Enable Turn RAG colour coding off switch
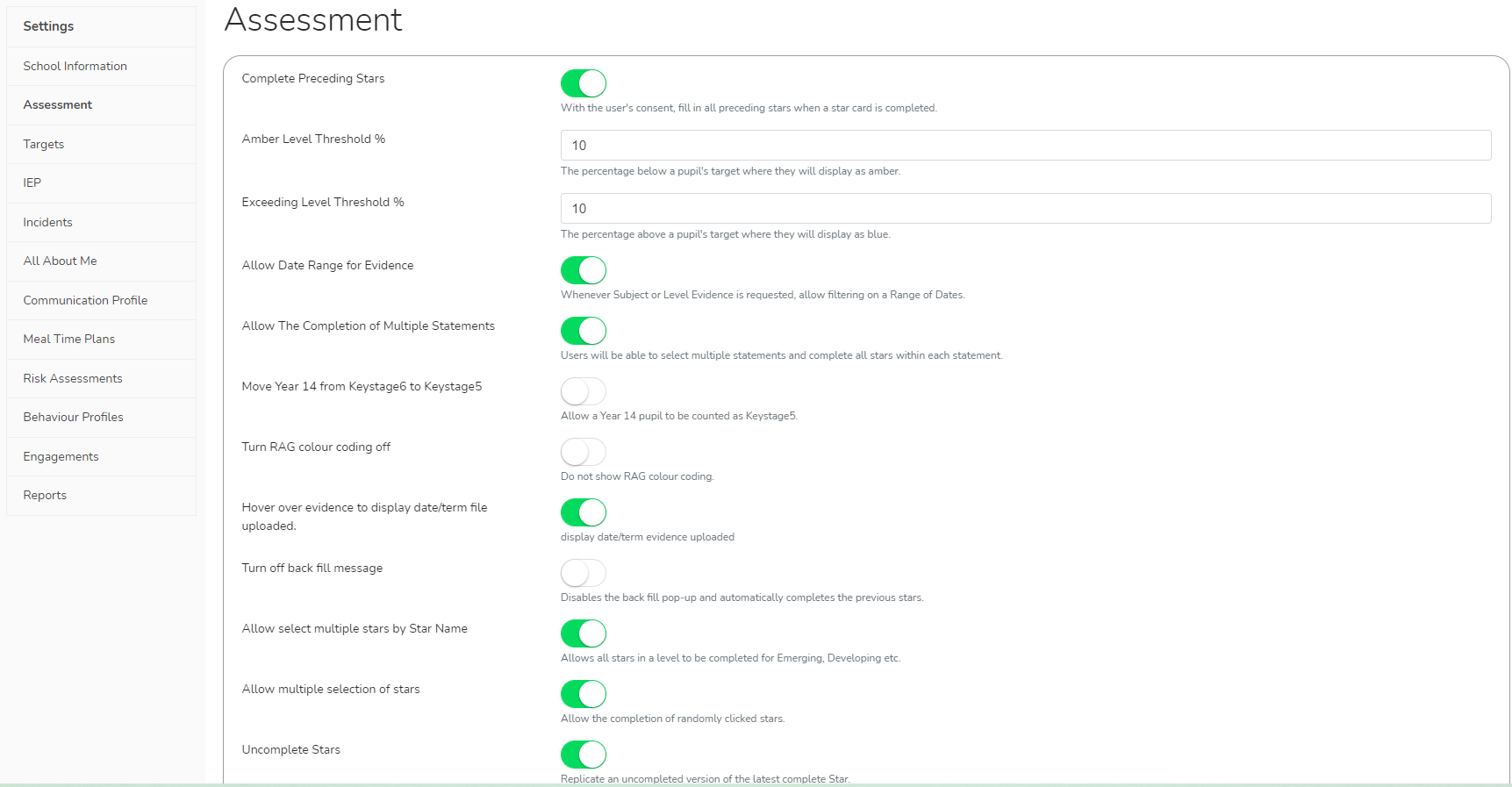The image size is (1512, 787). 584,452
